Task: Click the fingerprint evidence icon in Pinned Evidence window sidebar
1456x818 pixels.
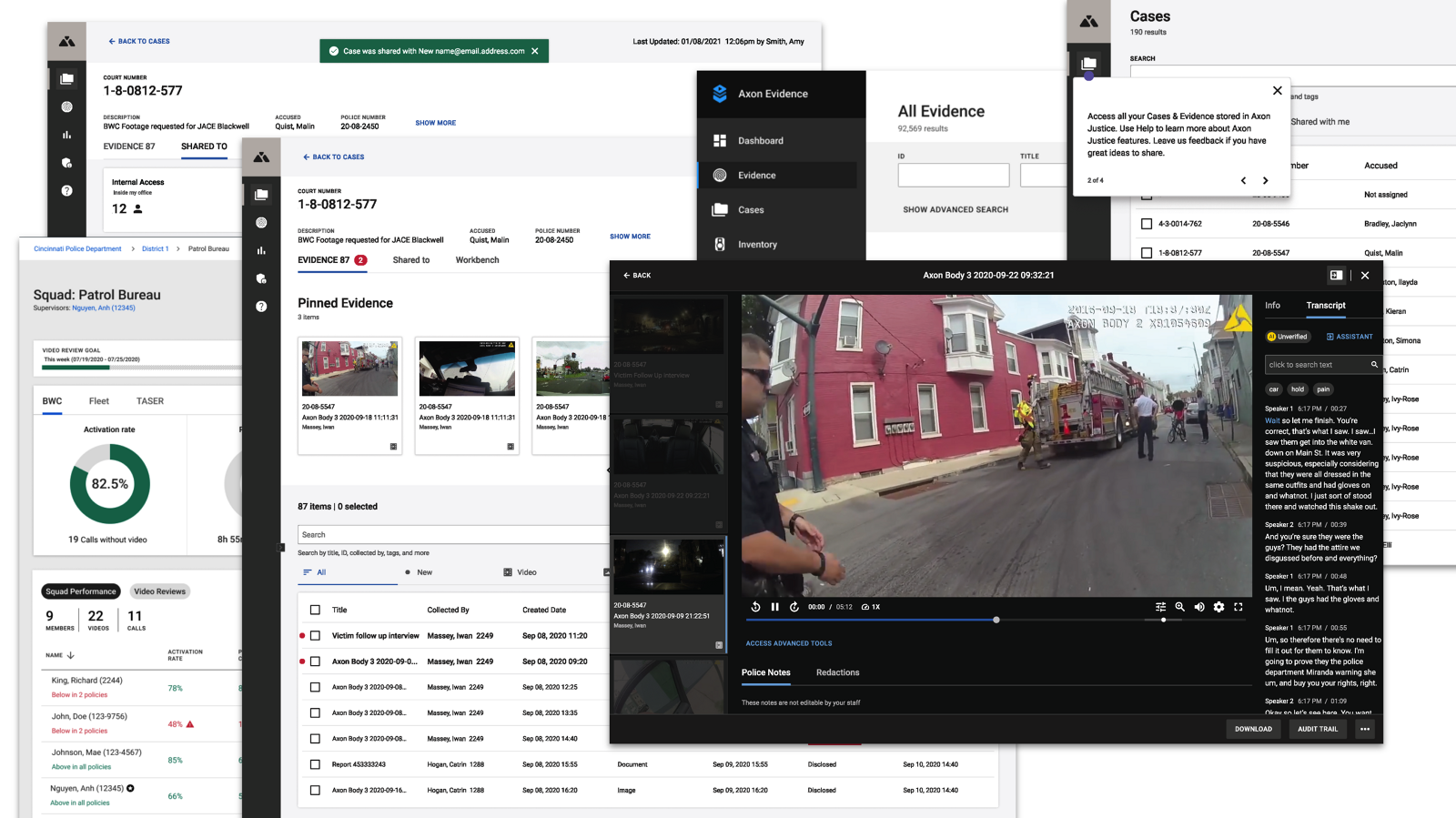Action: [261, 223]
